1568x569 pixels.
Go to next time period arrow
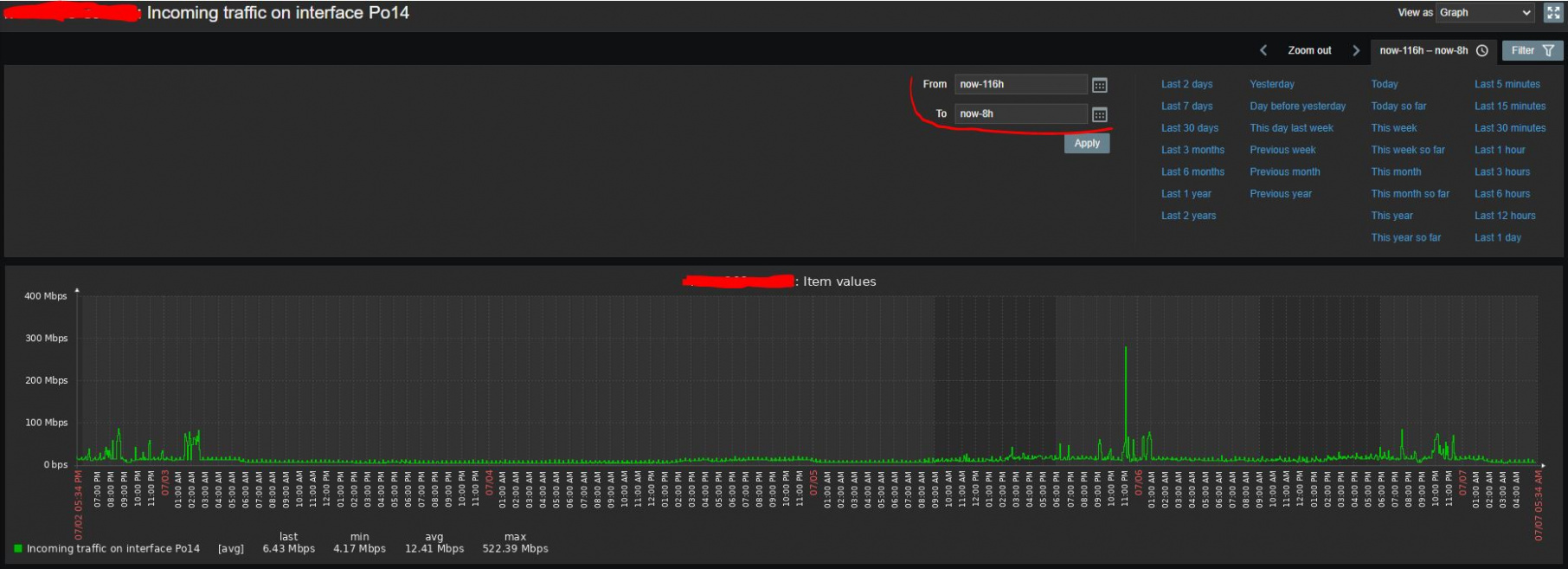[x=1356, y=50]
